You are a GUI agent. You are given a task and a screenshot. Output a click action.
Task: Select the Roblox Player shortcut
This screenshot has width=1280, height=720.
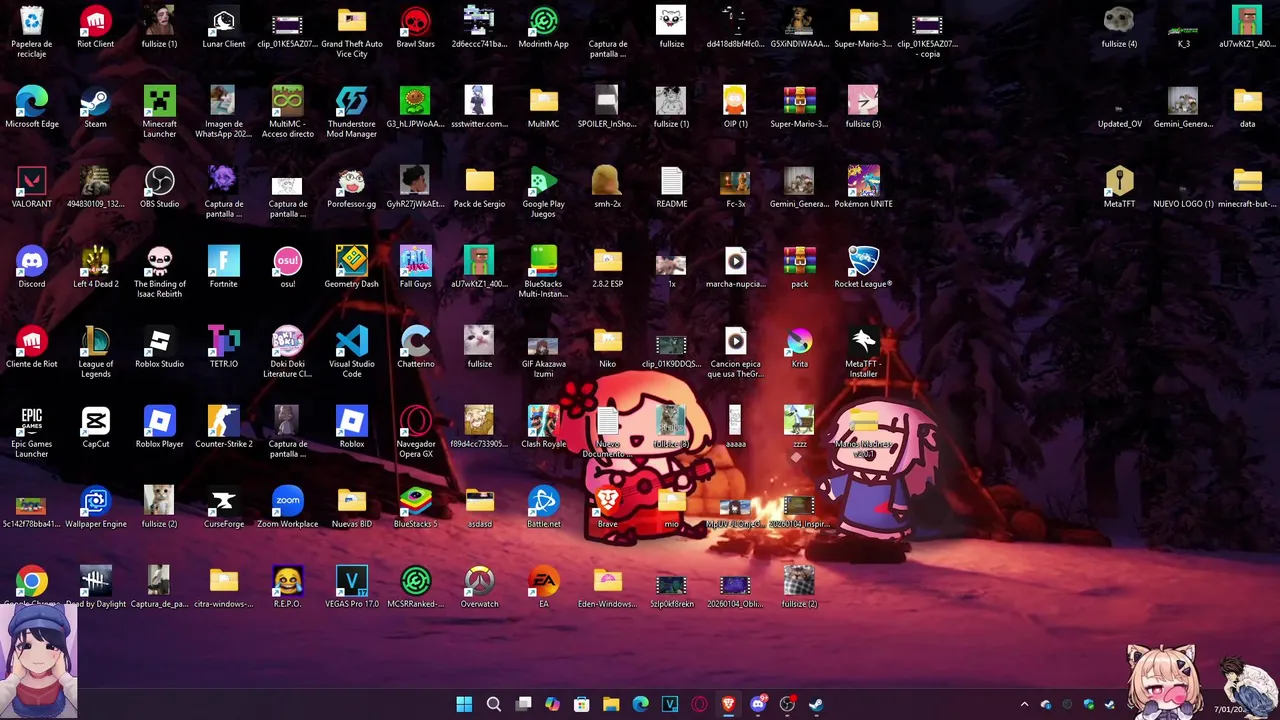[x=160, y=422]
